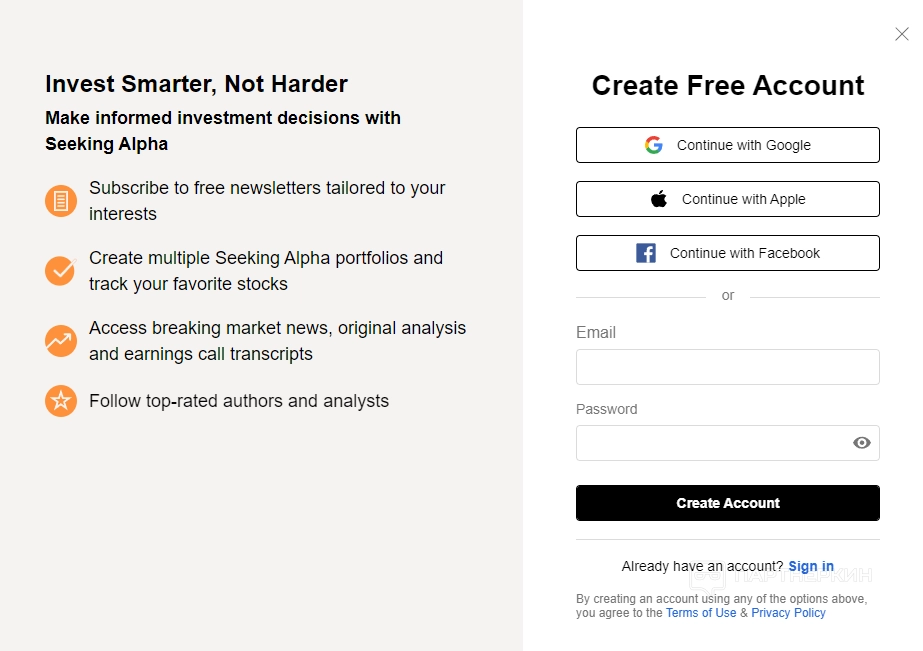Click the Password field label
Viewport: 923px width, 651px height.
pos(606,409)
